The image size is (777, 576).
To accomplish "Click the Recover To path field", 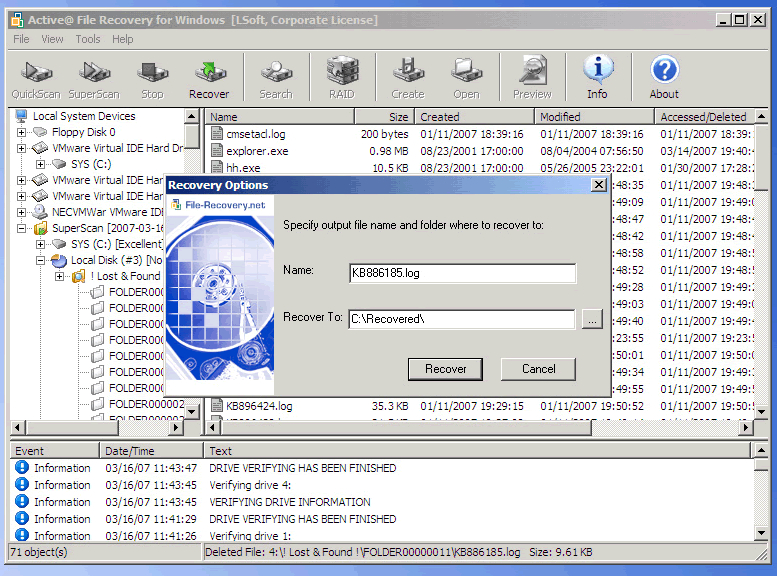I will pos(462,319).
